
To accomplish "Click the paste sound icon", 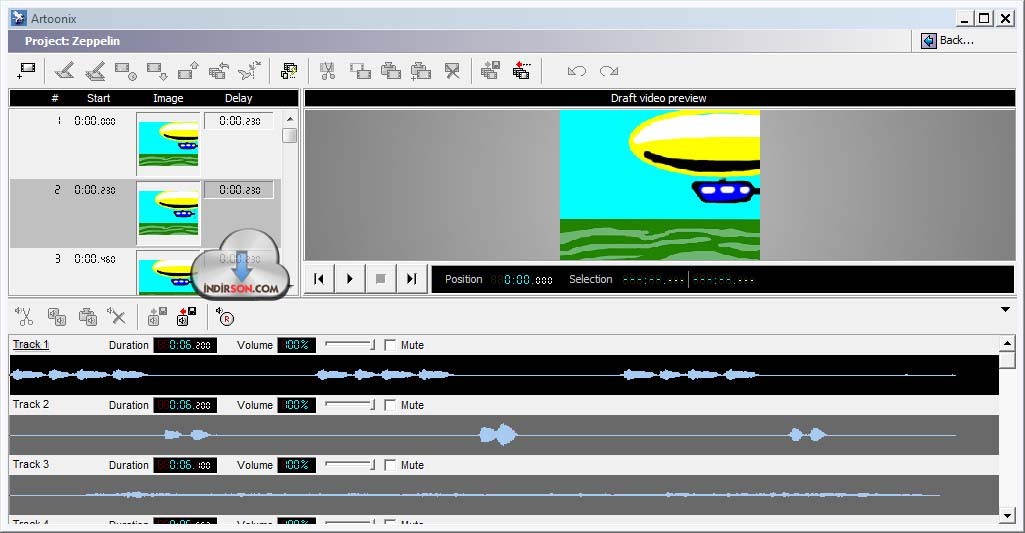I will (88, 317).
